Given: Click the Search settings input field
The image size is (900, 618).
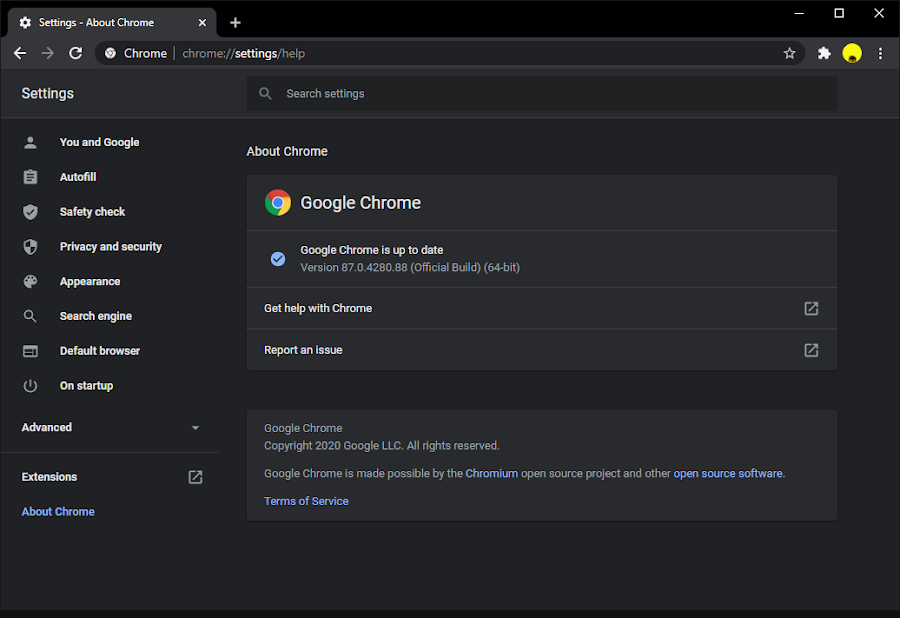Looking at the screenshot, I should pyautogui.click(x=542, y=94).
